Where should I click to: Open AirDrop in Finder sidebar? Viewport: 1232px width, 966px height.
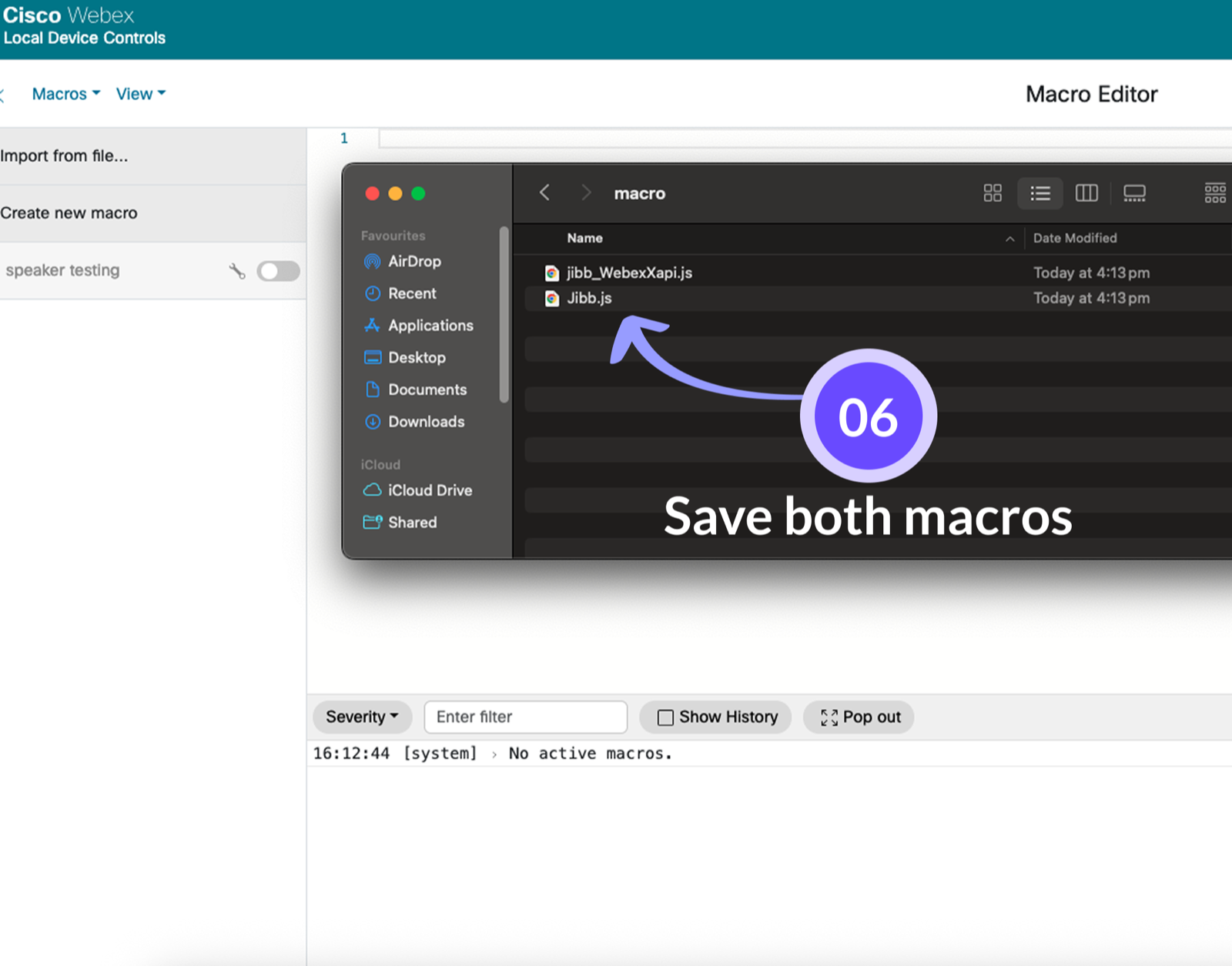414,261
